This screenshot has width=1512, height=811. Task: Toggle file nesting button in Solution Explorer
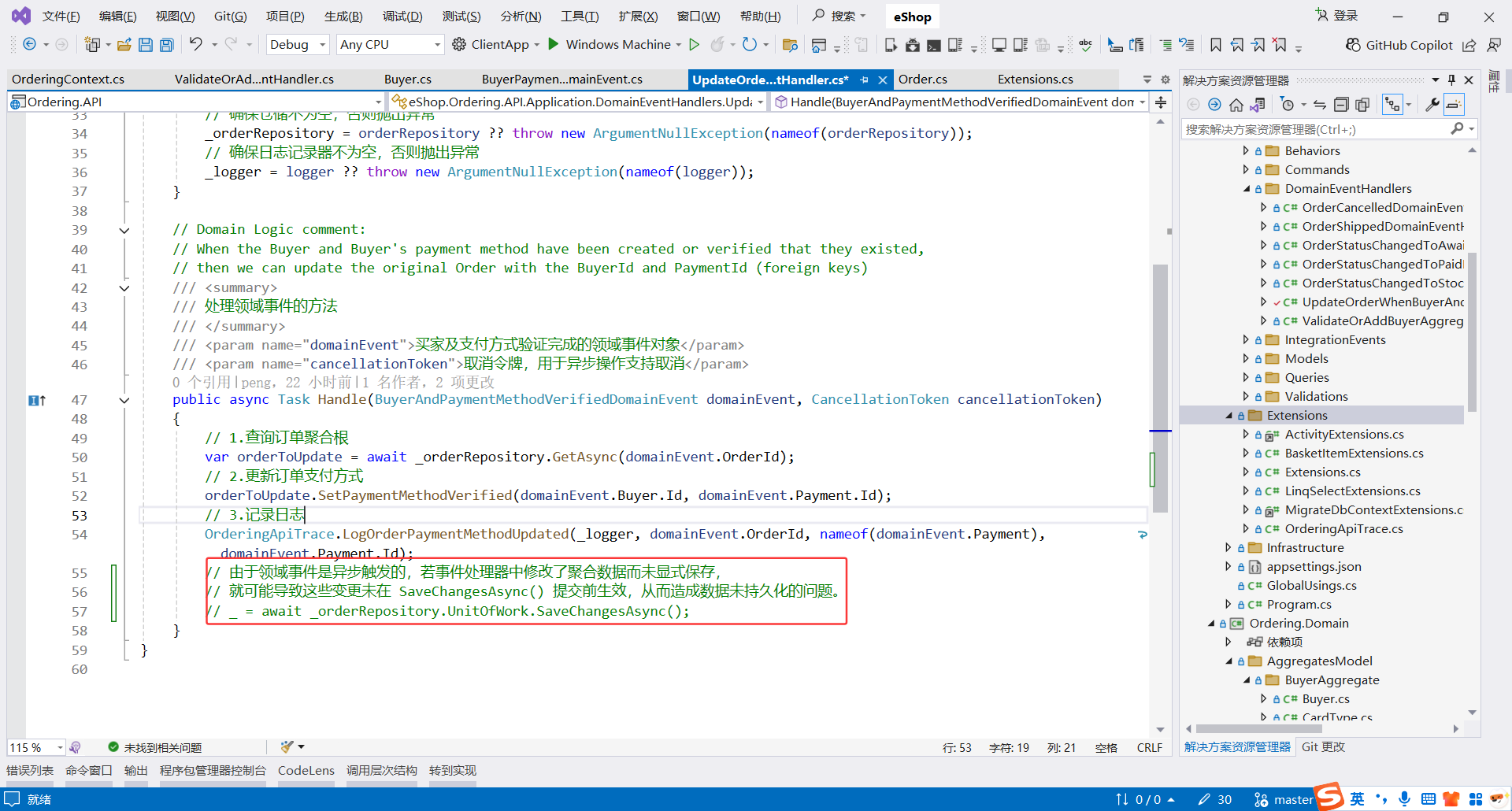coord(1392,105)
